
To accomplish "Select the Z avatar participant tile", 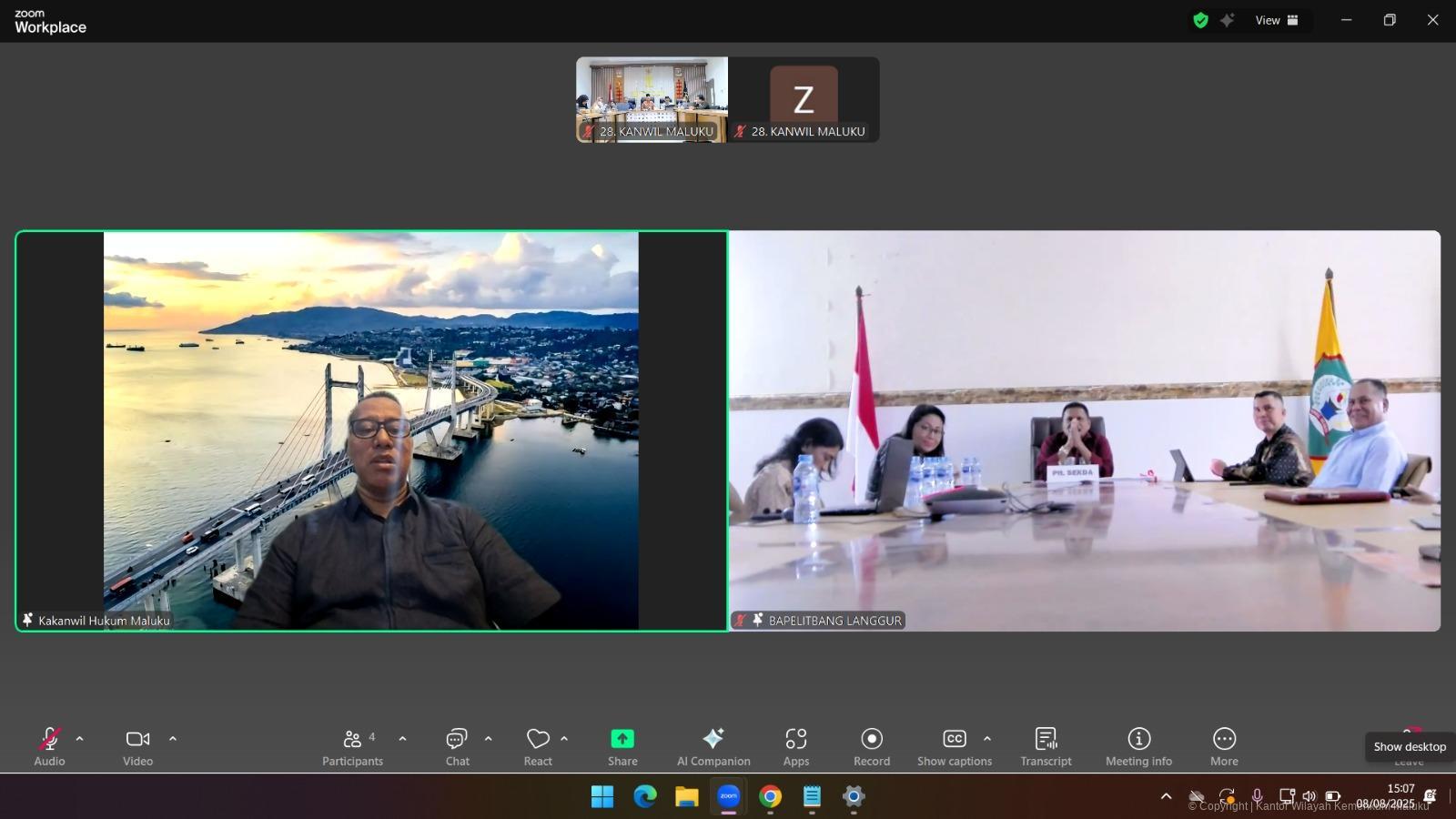I will tap(804, 99).
